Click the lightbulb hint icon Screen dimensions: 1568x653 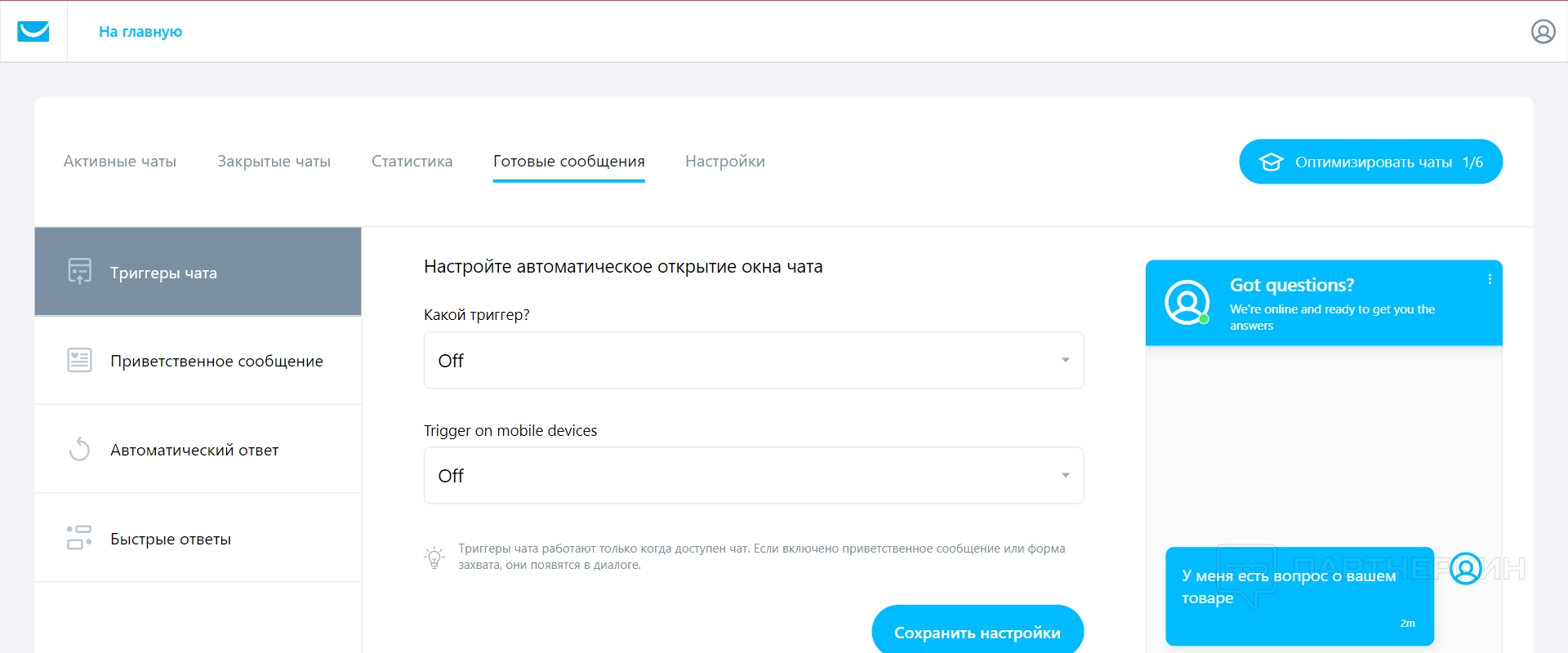click(x=434, y=557)
